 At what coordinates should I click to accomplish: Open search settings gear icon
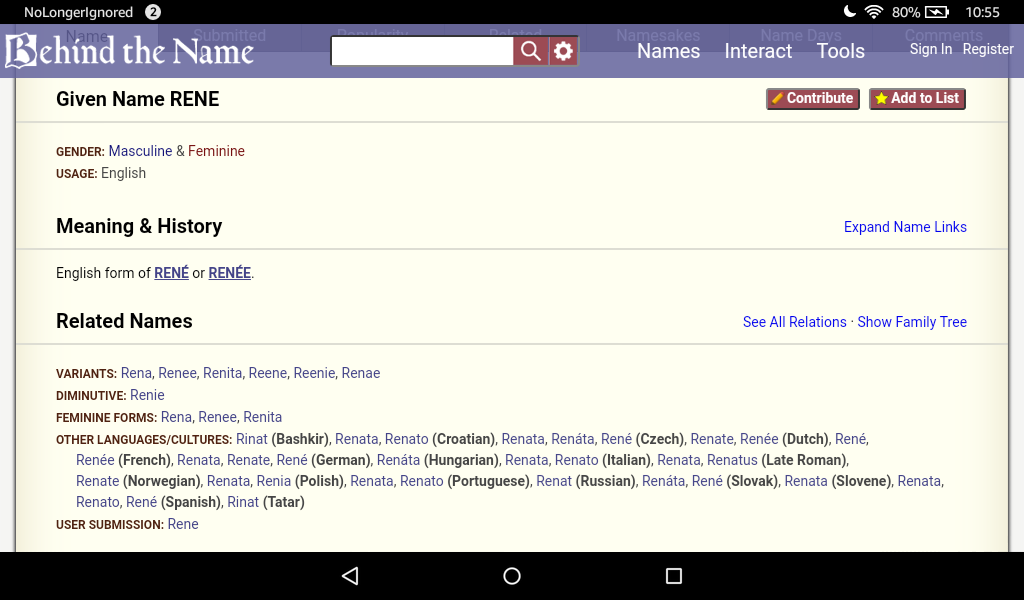(x=564, y=51)
